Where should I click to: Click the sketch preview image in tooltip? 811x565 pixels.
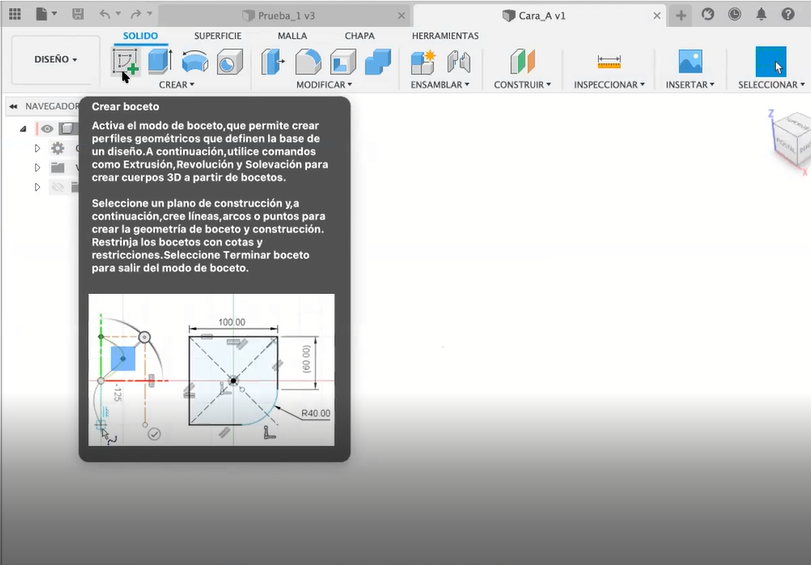[212, 370]
